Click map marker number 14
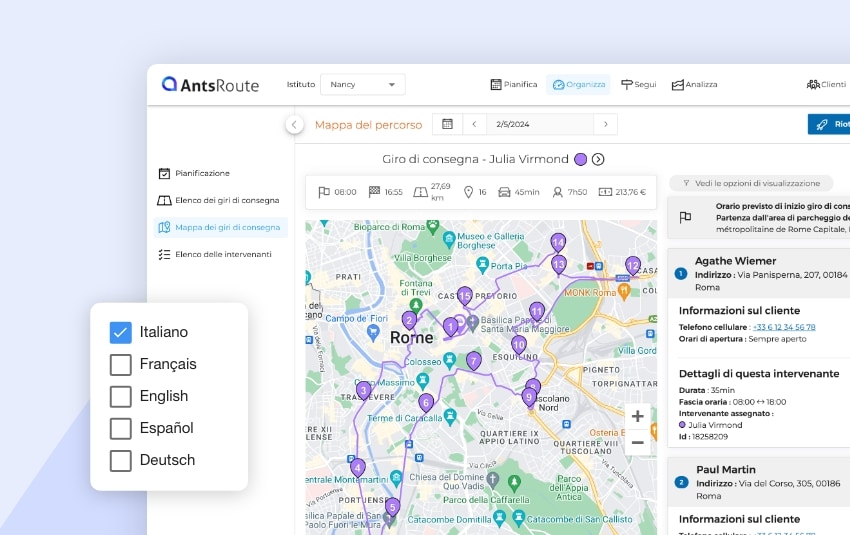 [558, 243]
